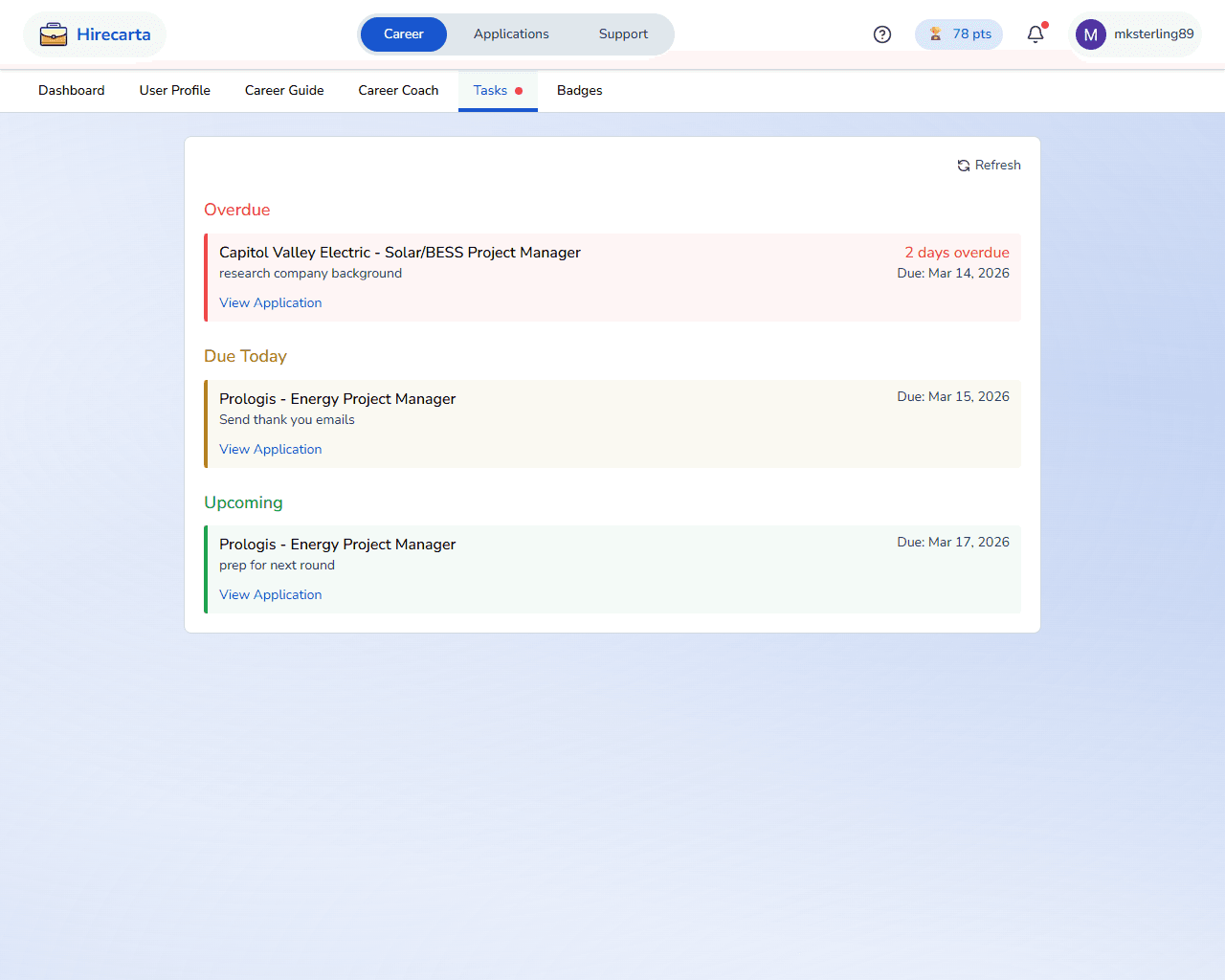View Application for Capitol Valley Electric task
1225x980 pixels.
[270, 303]
